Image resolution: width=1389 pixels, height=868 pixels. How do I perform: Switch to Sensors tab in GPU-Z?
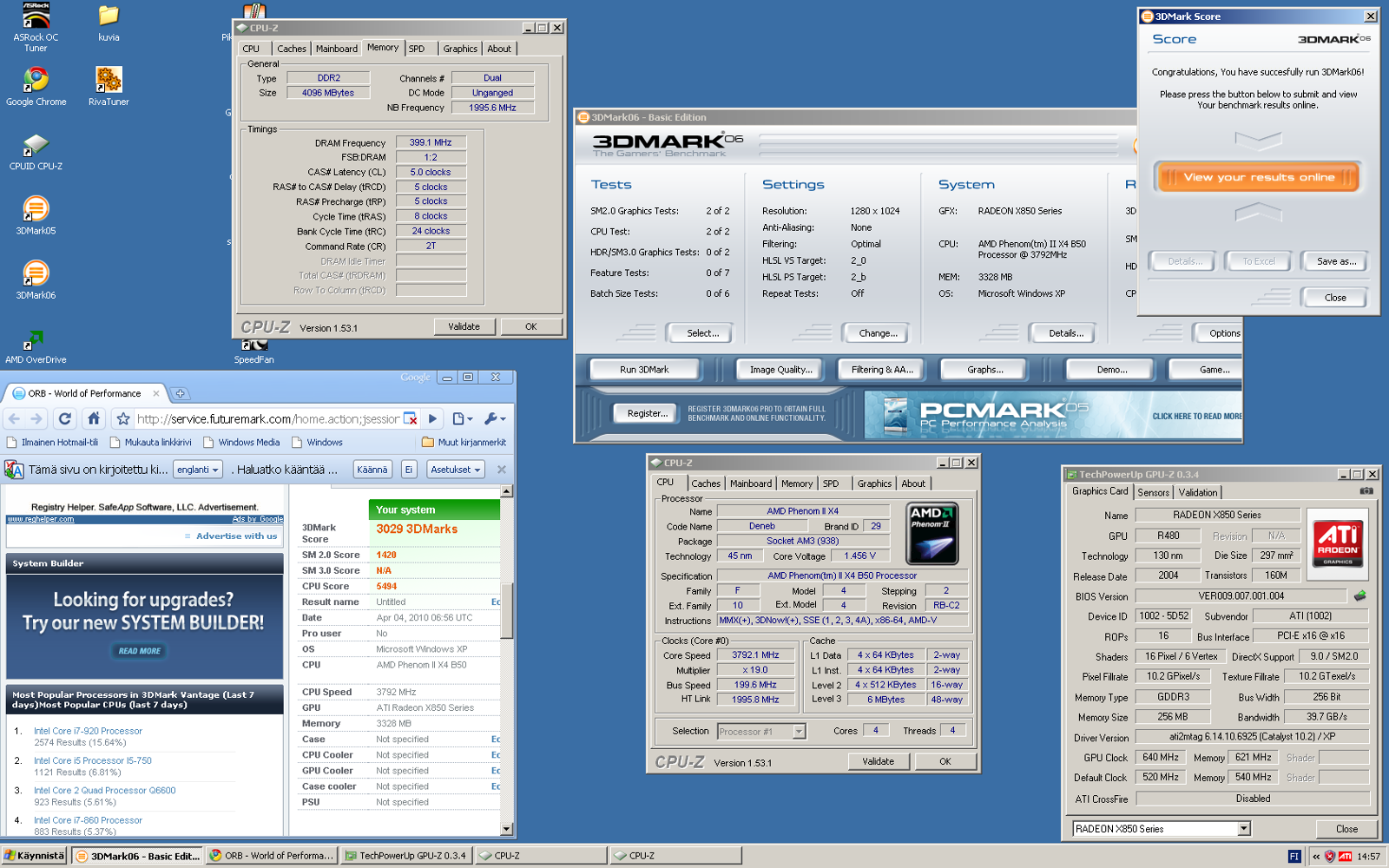click(1154, 492)
